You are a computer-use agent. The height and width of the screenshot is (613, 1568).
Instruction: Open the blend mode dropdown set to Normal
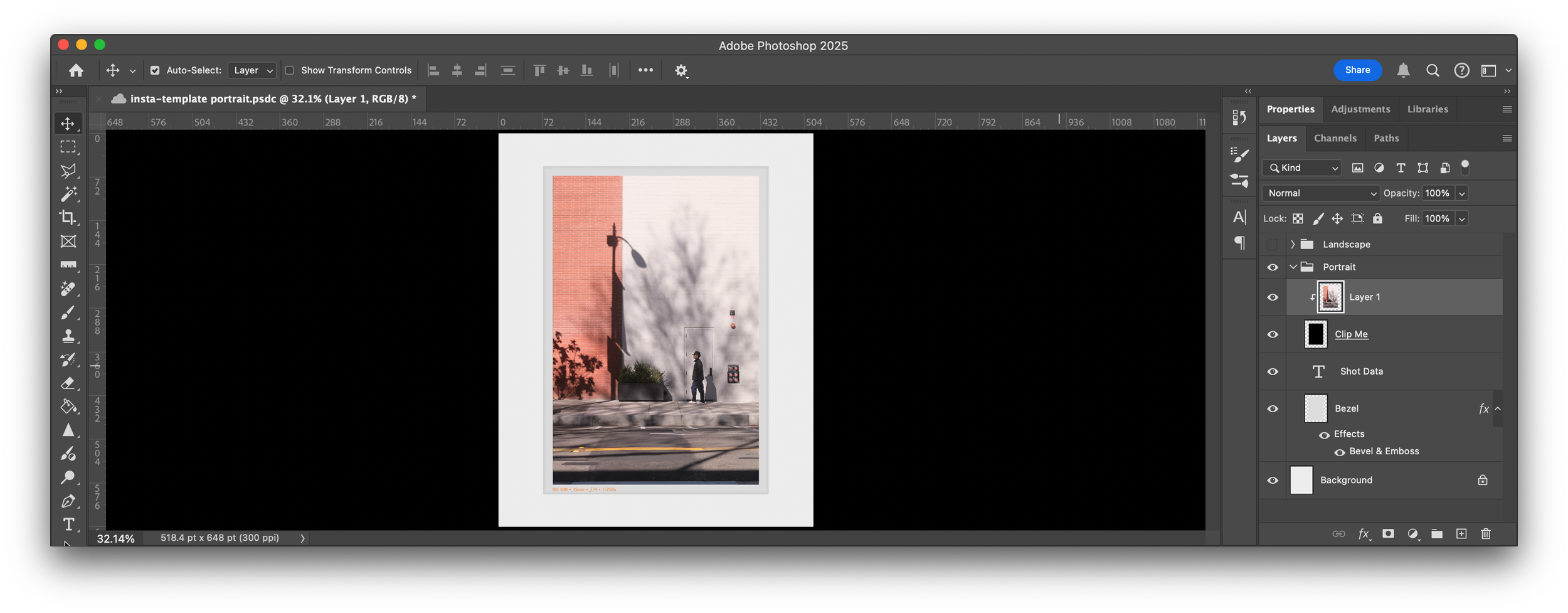tap(1321, 193)
